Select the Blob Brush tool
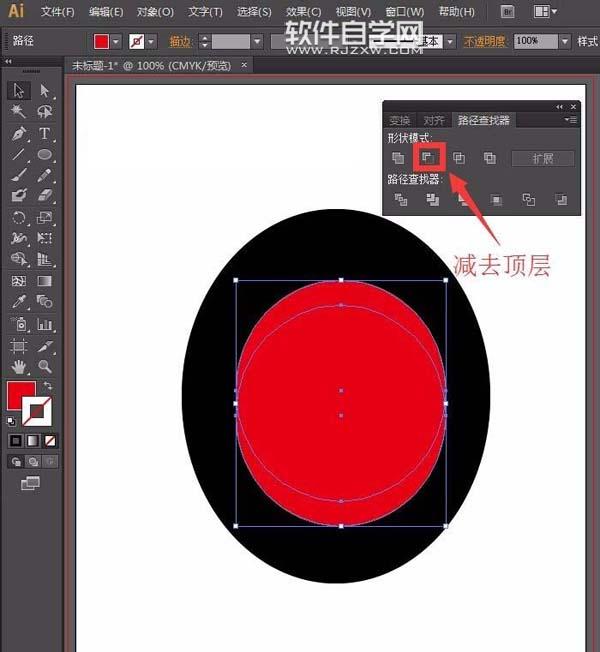Viewport: 600px width, 652px height. point(19,195)
